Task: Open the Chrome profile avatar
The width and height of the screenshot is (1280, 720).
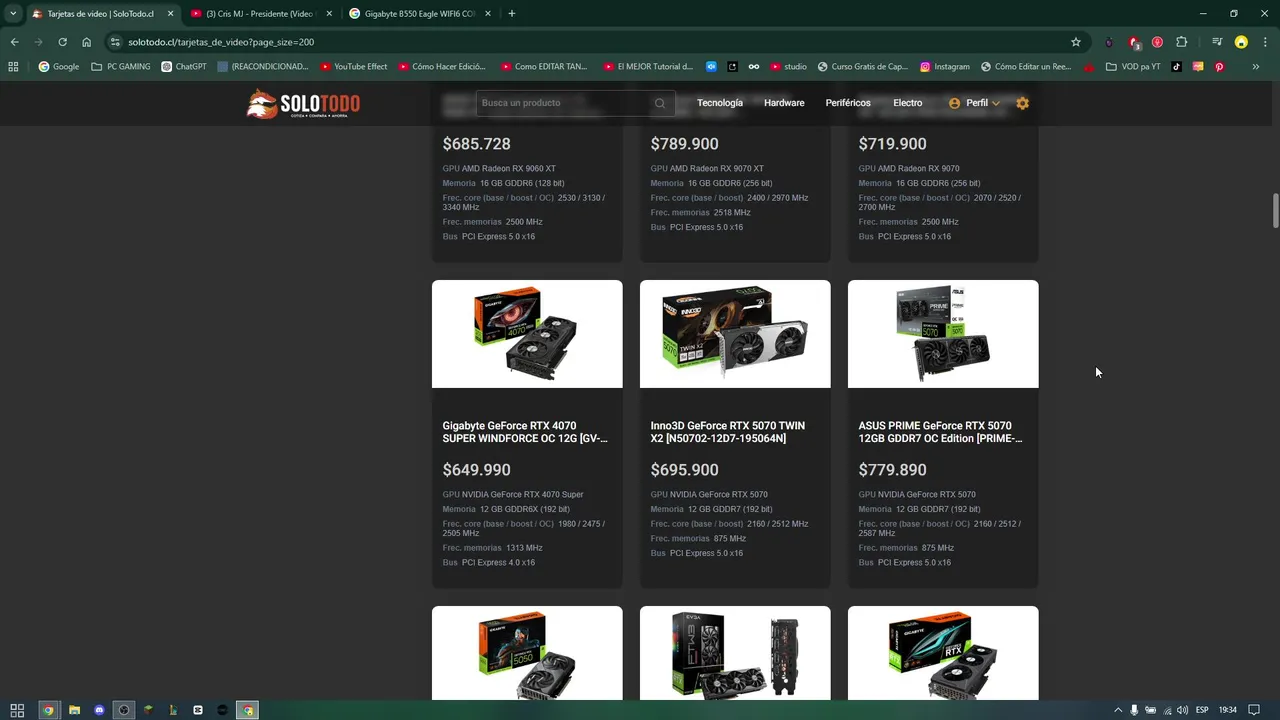Action: tap(1241, 42)
